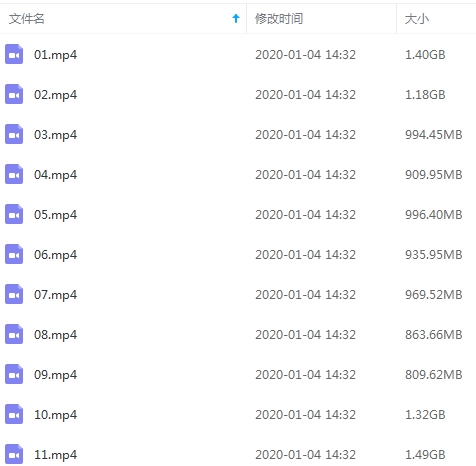
Task: Toggle sort direction with the blue arrow
Action: click(236, 18)
